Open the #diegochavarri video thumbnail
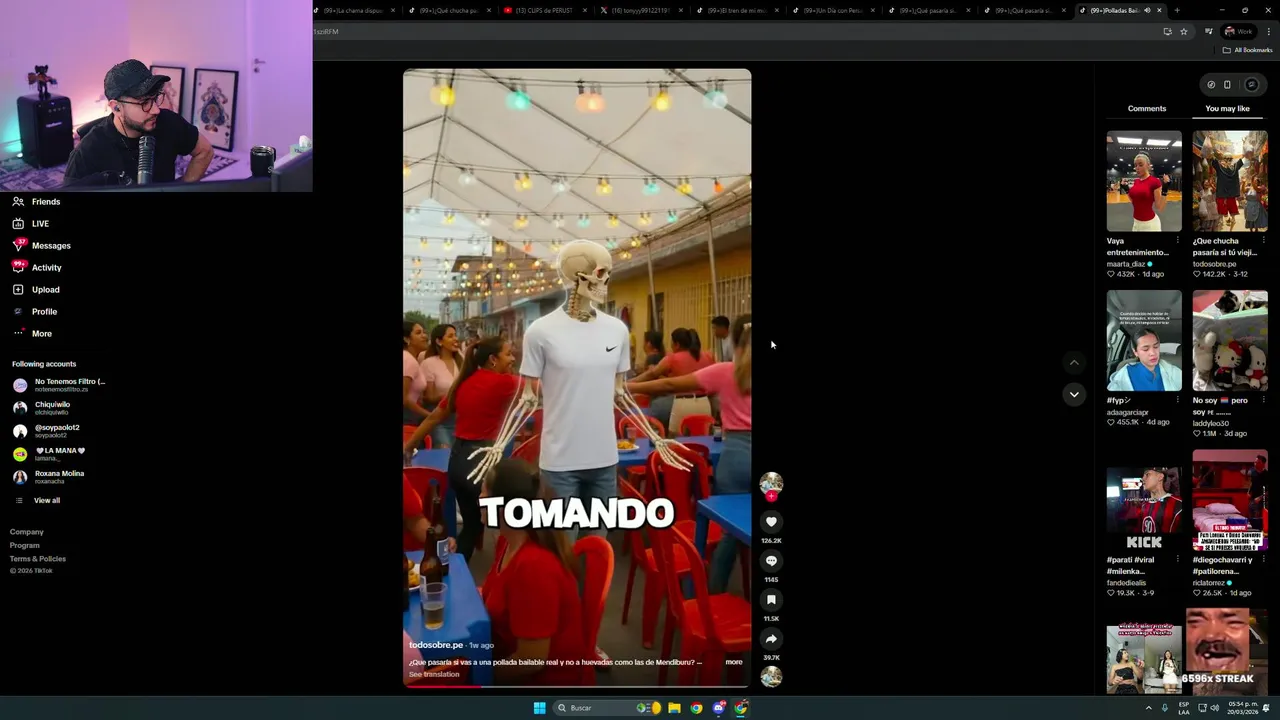Image resolution: width=1280 pixels, height=720 pixels. click(x=1230, y=501)
